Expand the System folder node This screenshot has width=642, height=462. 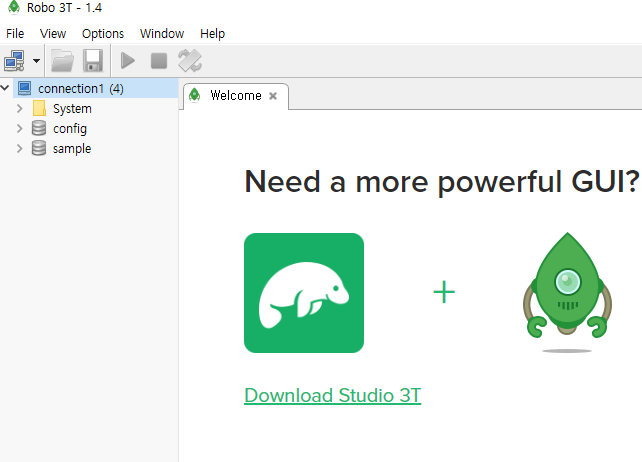click(19, 109)
